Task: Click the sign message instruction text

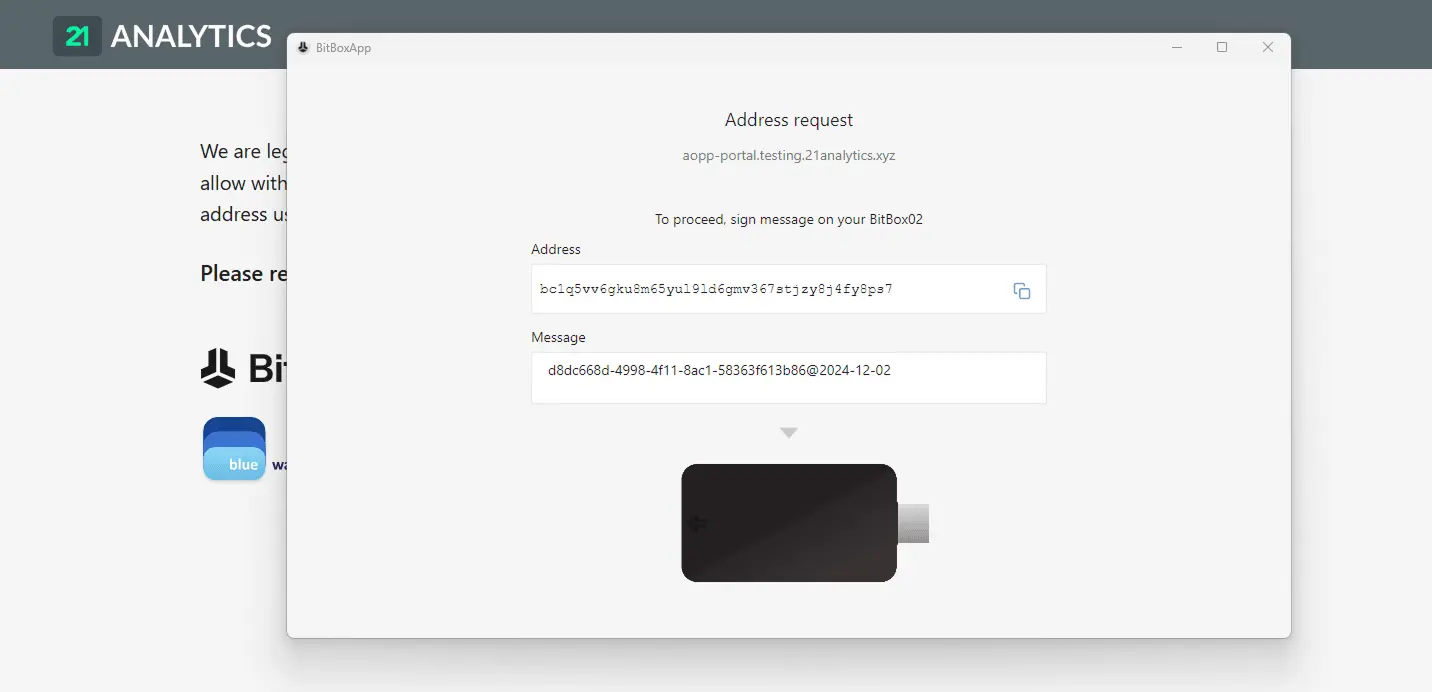Action: coord(789,219)
